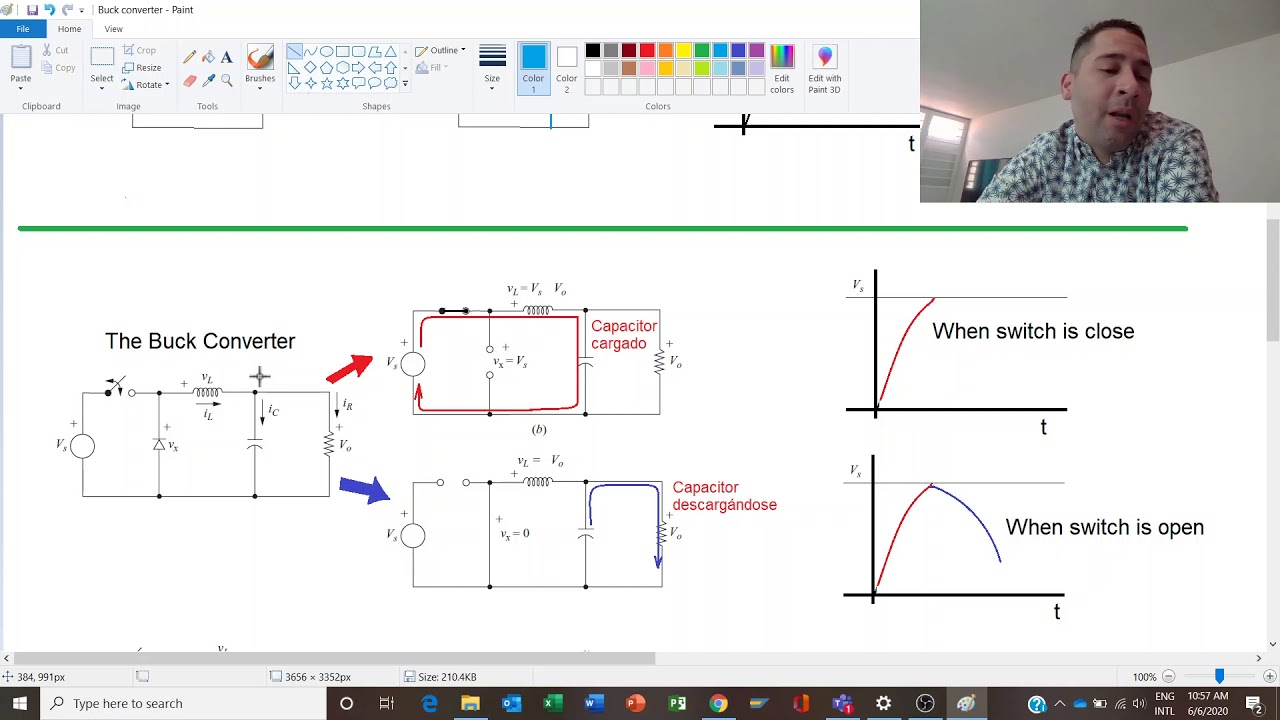The height and width of the screenshot is (720, 1280).
Task: Activate the Color 1 button
Action: click(x=533, y=70)
